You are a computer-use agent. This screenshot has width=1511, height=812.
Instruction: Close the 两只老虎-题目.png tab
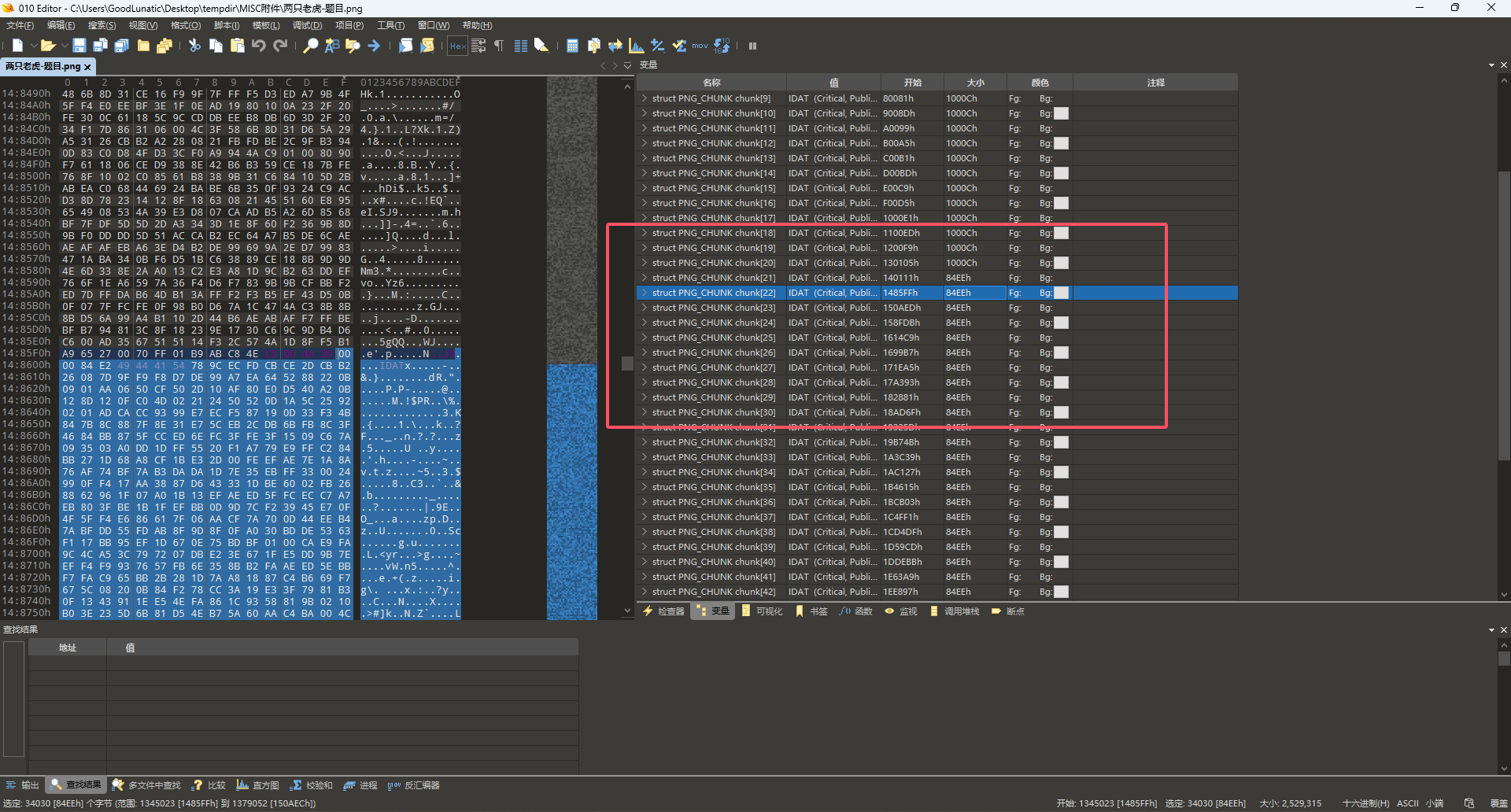pos(87,67)
